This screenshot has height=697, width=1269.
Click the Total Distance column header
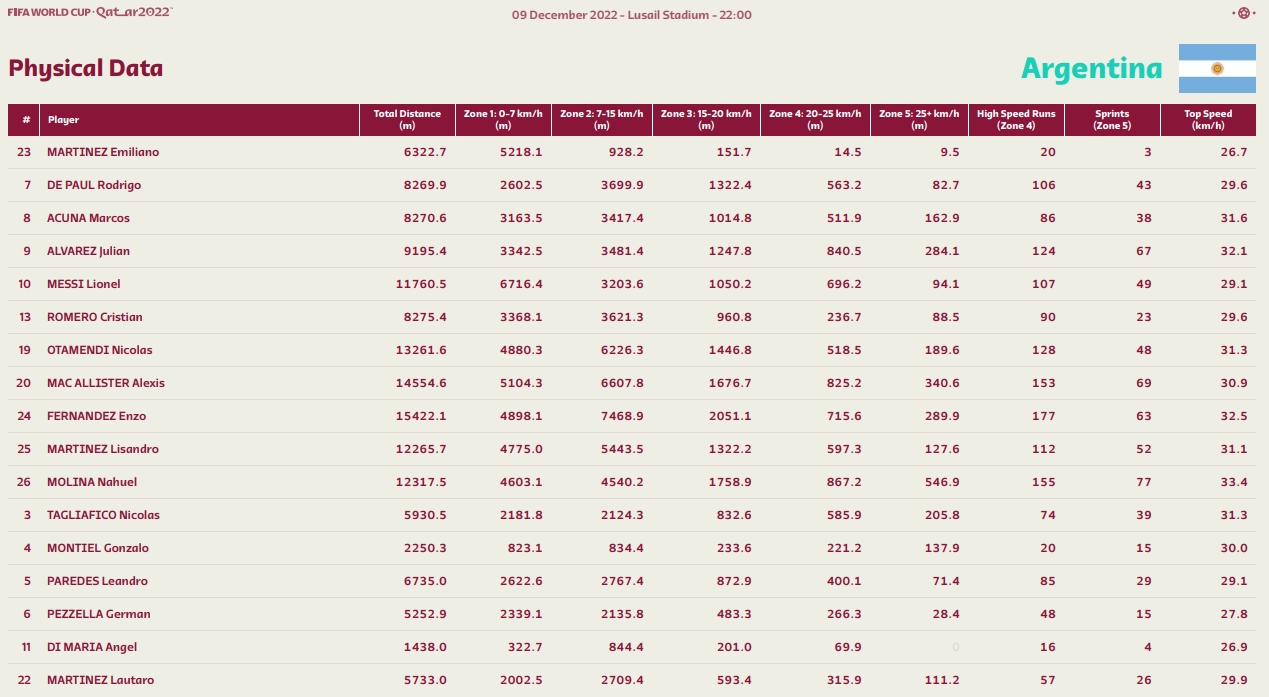coord(407,120)
